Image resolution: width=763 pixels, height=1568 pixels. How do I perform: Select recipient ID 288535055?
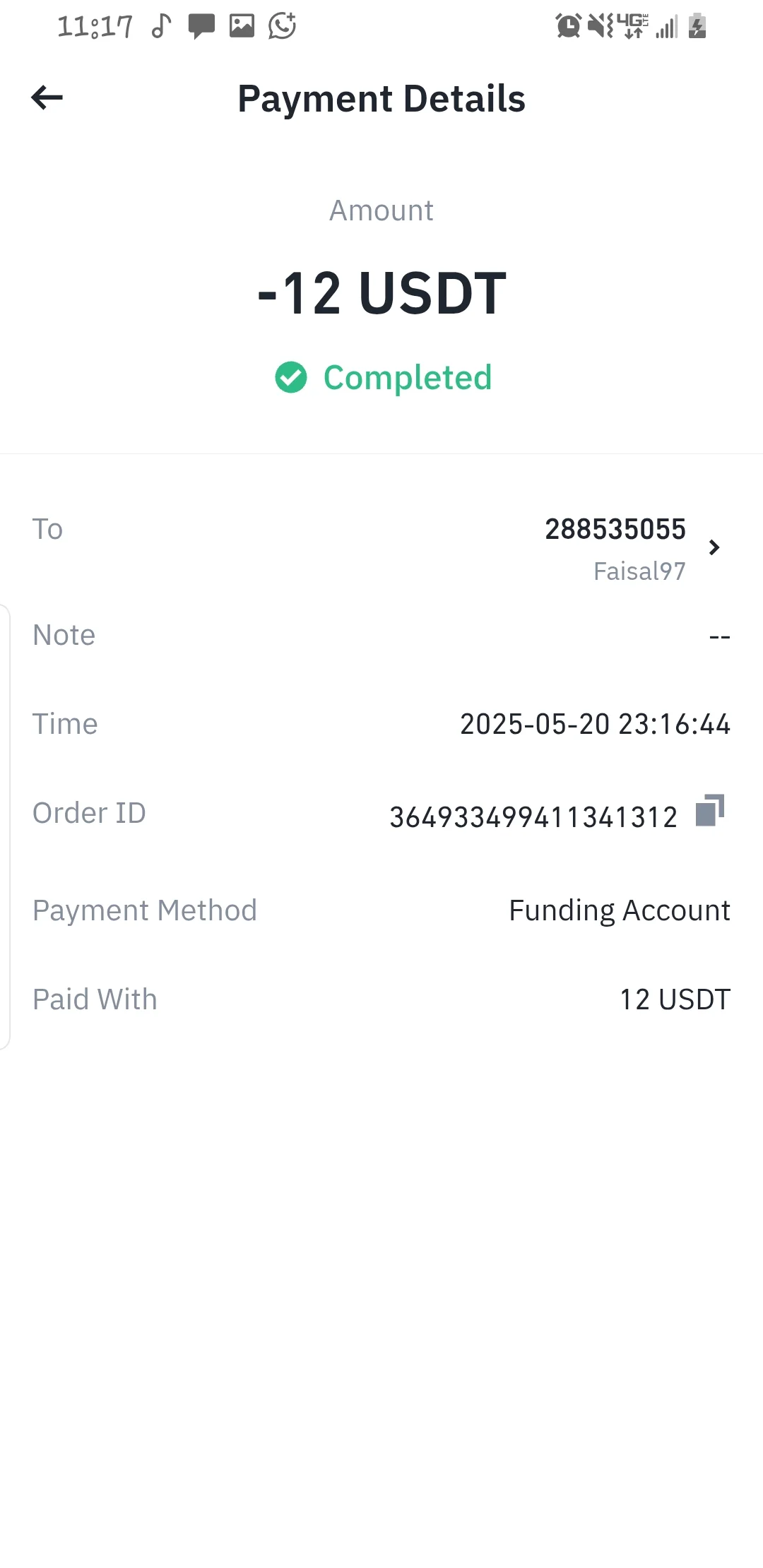click(x=615, y=529)
